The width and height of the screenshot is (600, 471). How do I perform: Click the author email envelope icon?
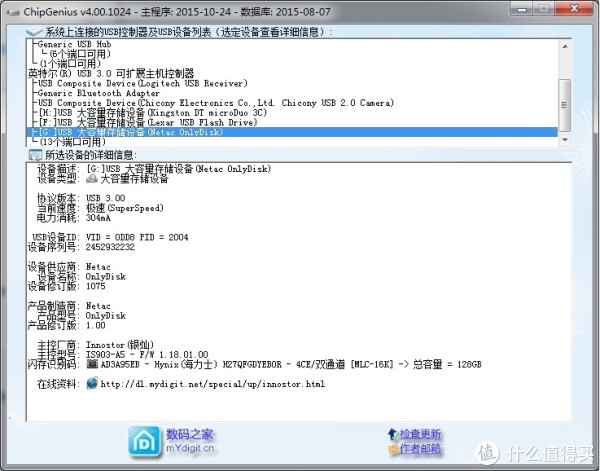[x=393, y=449]
